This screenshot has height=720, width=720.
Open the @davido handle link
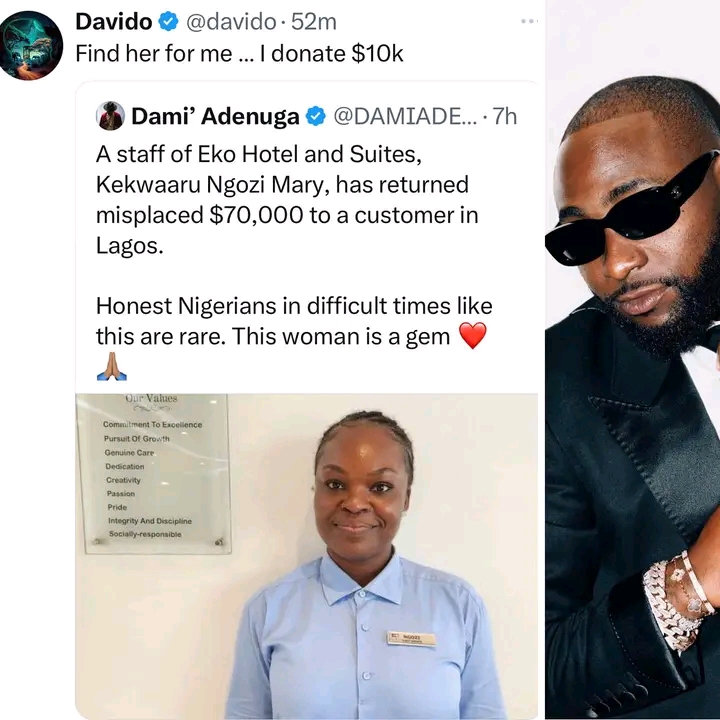tap(231, 22)
